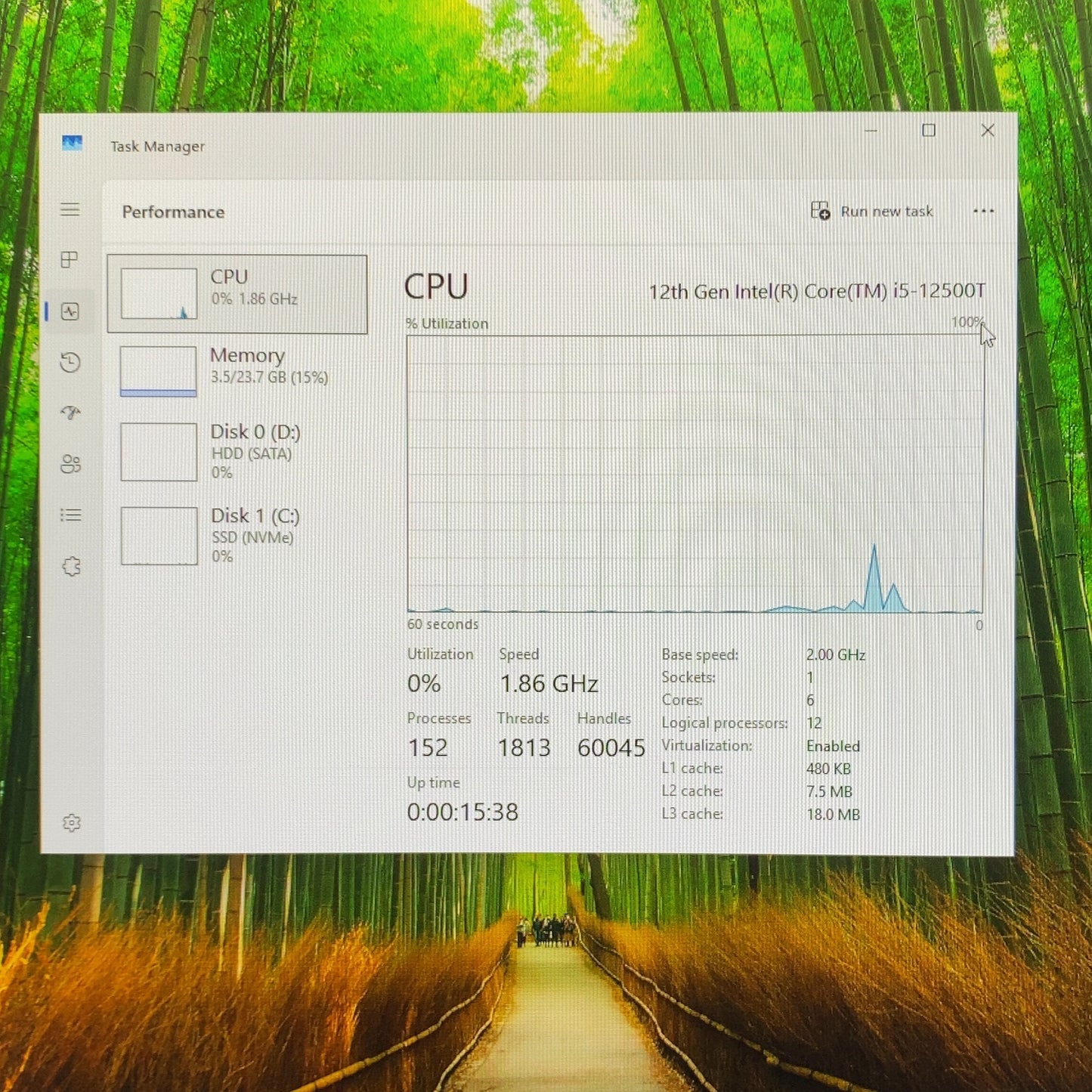Screen dimensions: 1092x1092
Task: Open the Startup apps page icon
Action: pyautogui.click(x=70, y=413)
